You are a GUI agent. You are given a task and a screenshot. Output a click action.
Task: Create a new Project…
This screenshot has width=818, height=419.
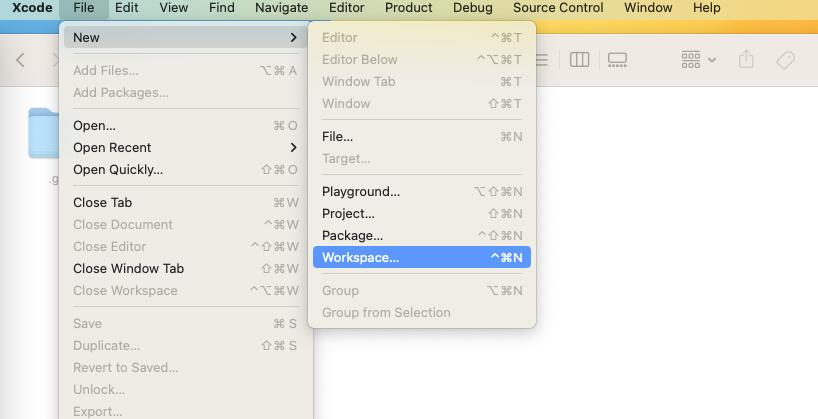coord(422,213)
